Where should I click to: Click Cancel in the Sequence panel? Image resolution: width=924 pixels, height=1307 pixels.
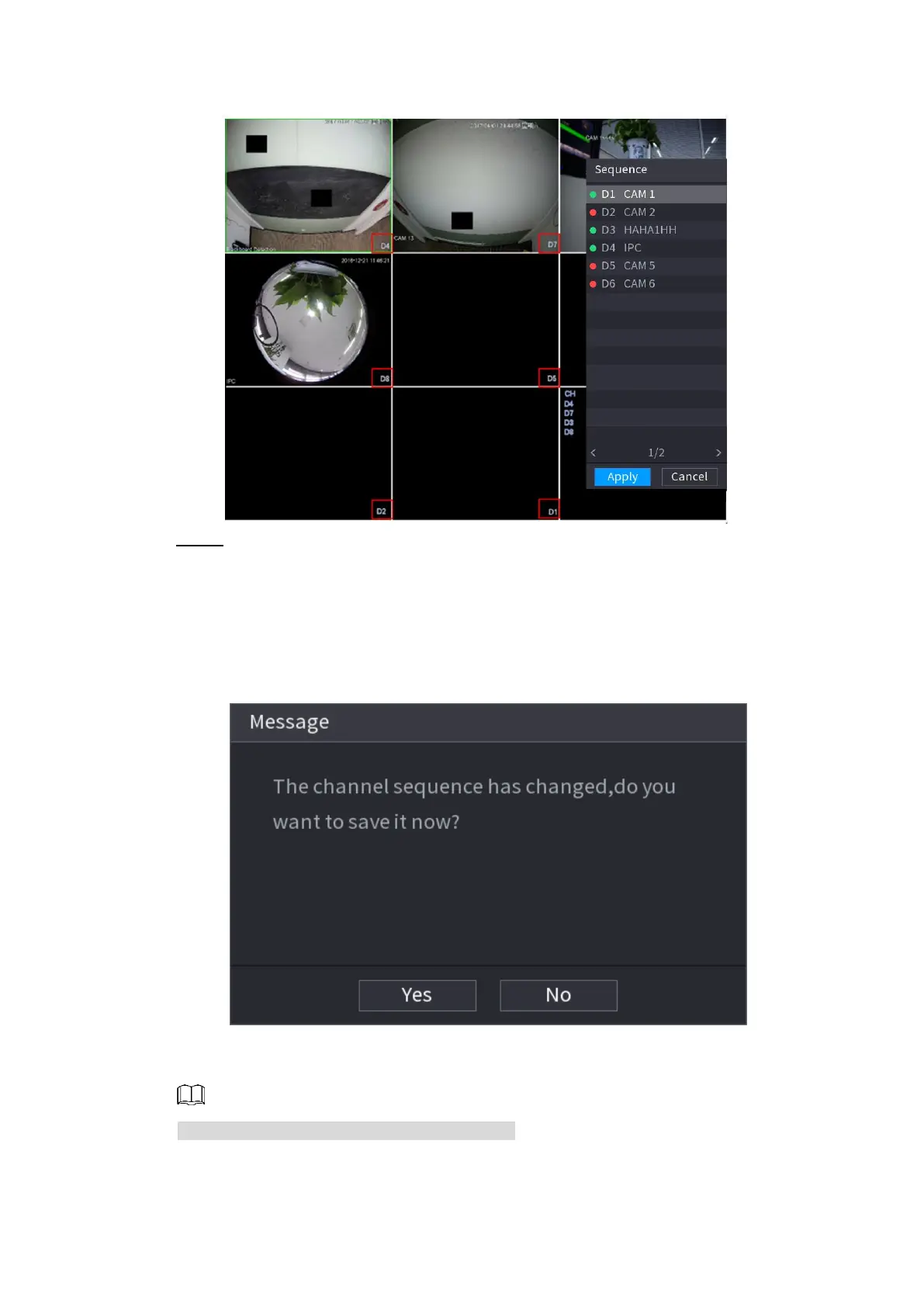point(689,477)
